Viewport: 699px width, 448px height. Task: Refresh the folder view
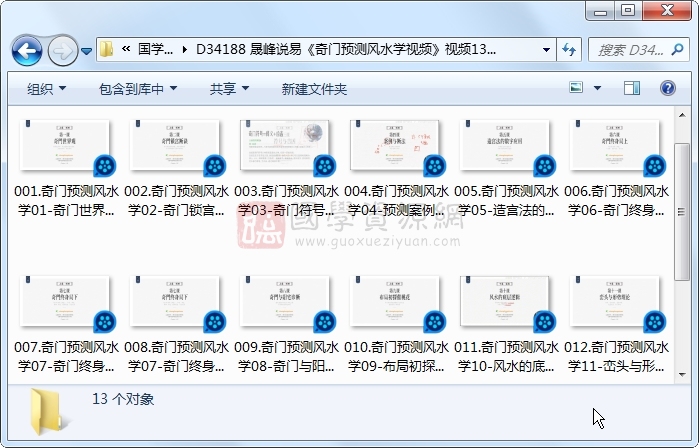[569, 49]
